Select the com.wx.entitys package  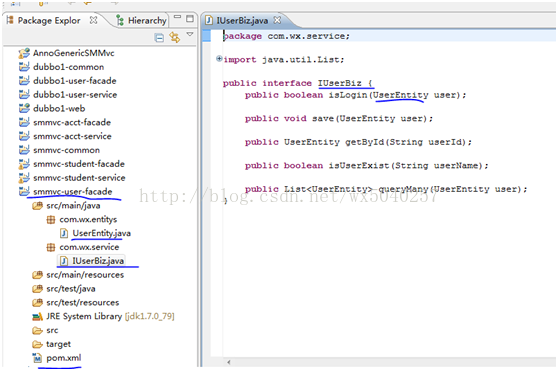pyautogui.click(x=88, y=219)
